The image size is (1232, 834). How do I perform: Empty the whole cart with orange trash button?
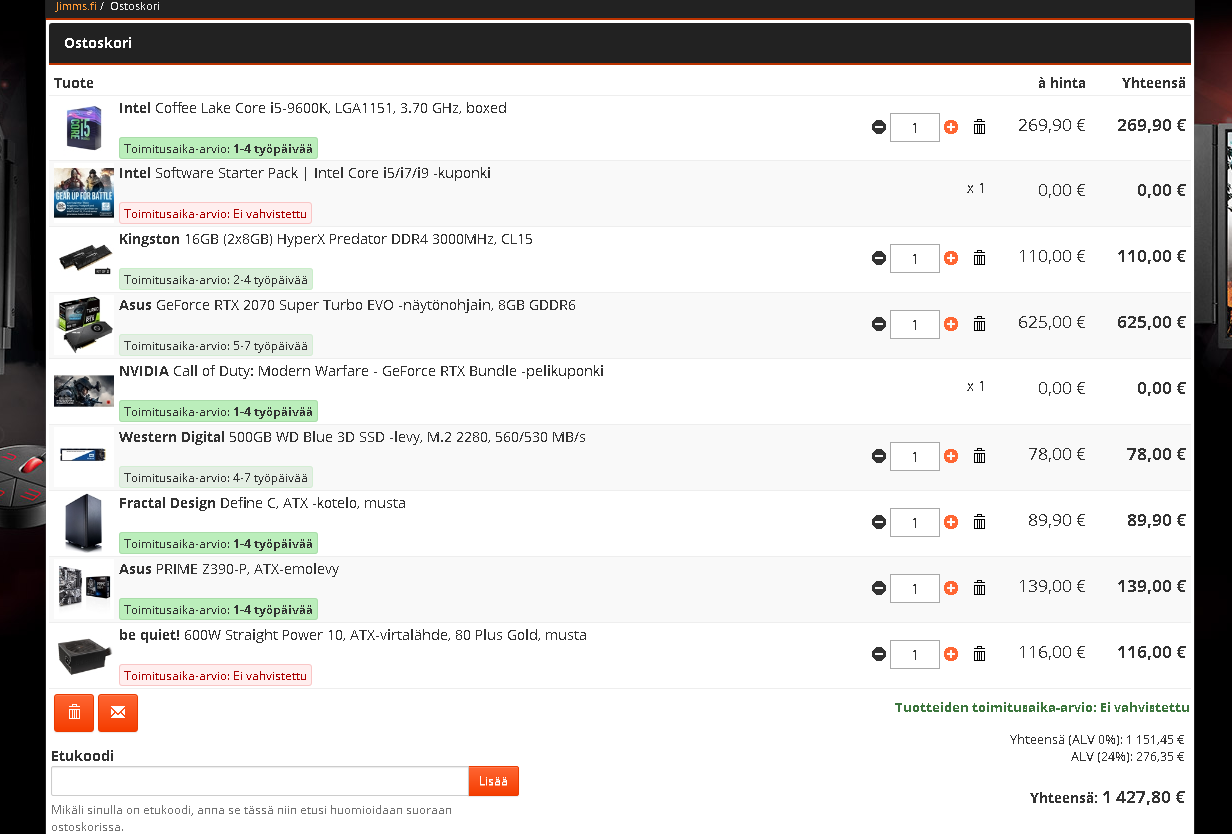[74, 713]
